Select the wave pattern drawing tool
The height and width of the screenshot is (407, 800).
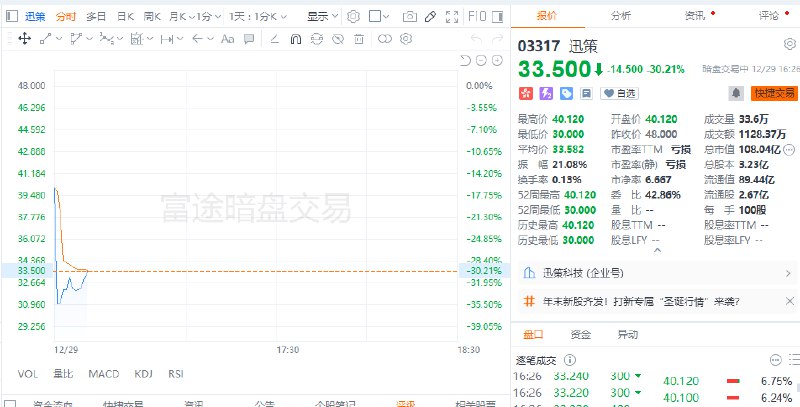[x=106, y=39]
